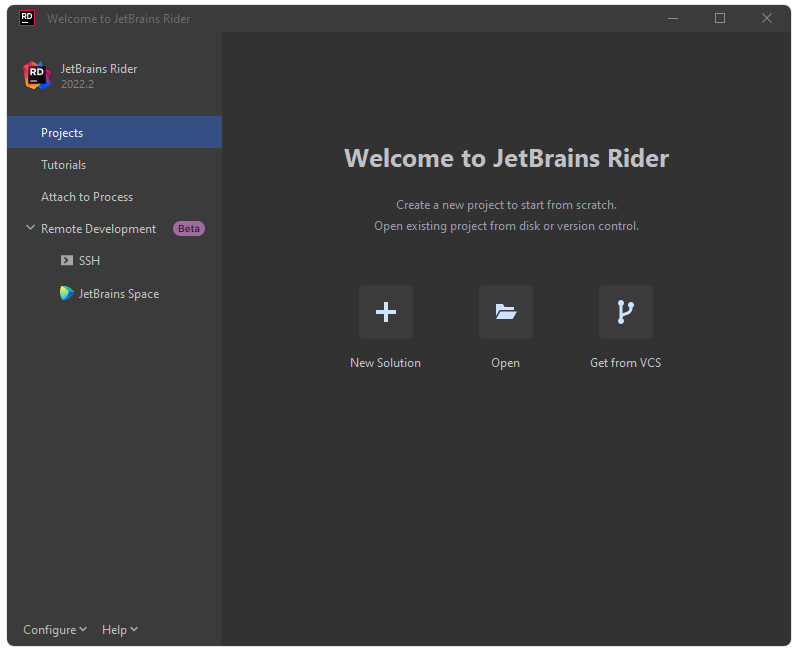The width and height of the screenshot is (796, 650).
Task: Select the Remote Development item
Action: point(98,229)
